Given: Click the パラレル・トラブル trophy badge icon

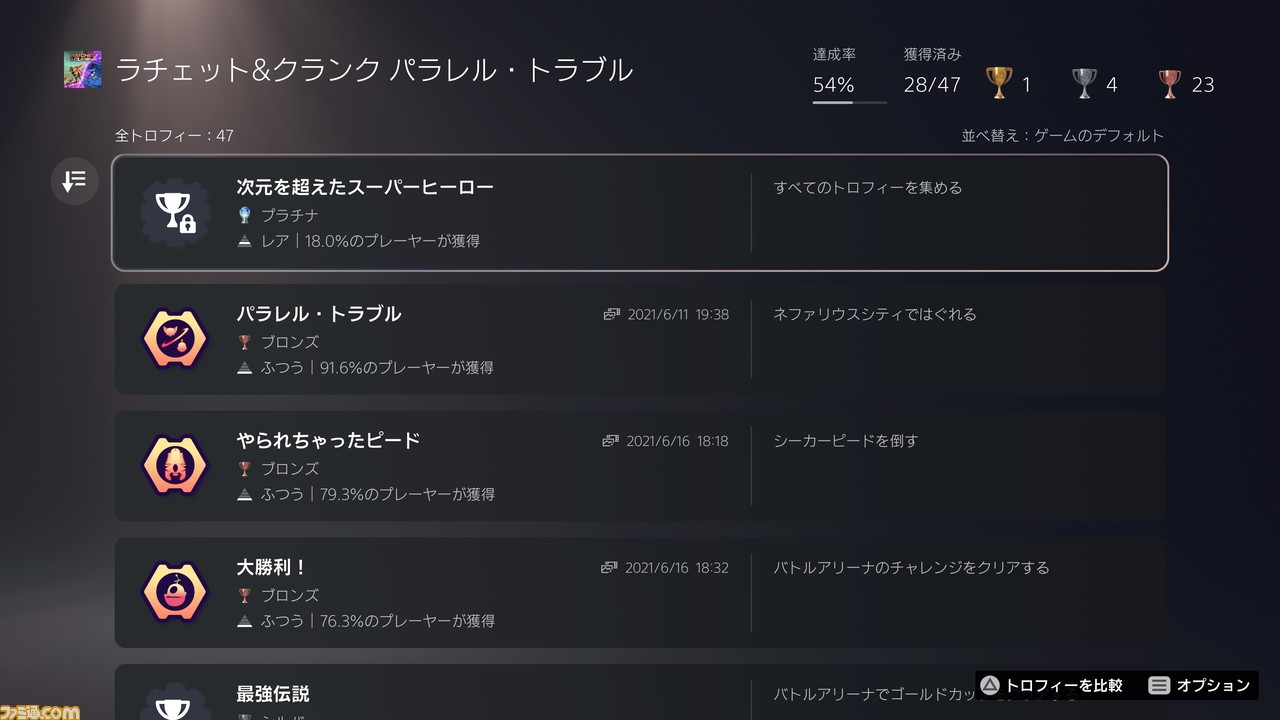Looking at the screenshot, I should pyautogui.click(x=174, y=340).
